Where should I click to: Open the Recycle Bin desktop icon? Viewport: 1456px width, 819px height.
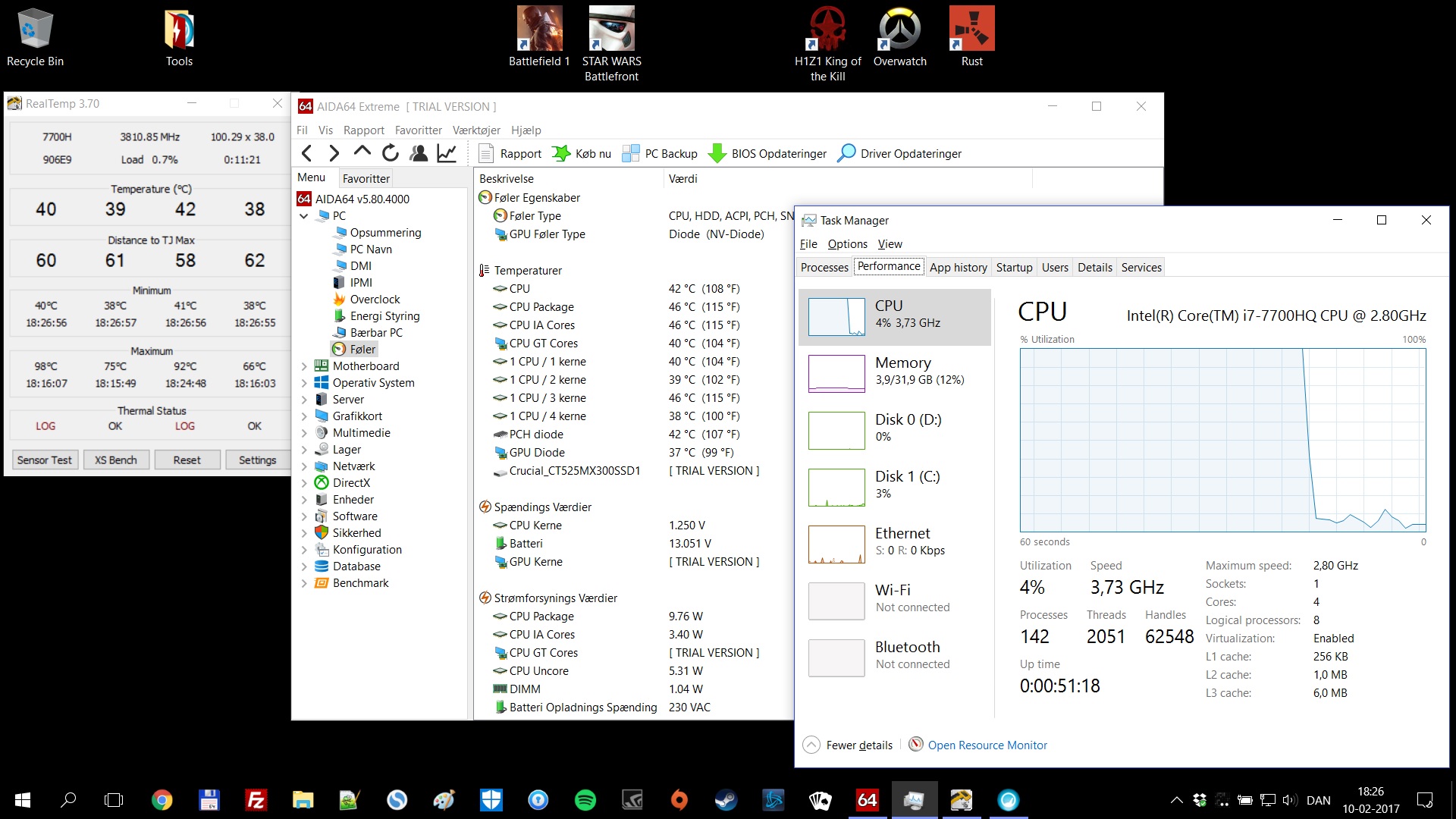click(x=35, y=36)
